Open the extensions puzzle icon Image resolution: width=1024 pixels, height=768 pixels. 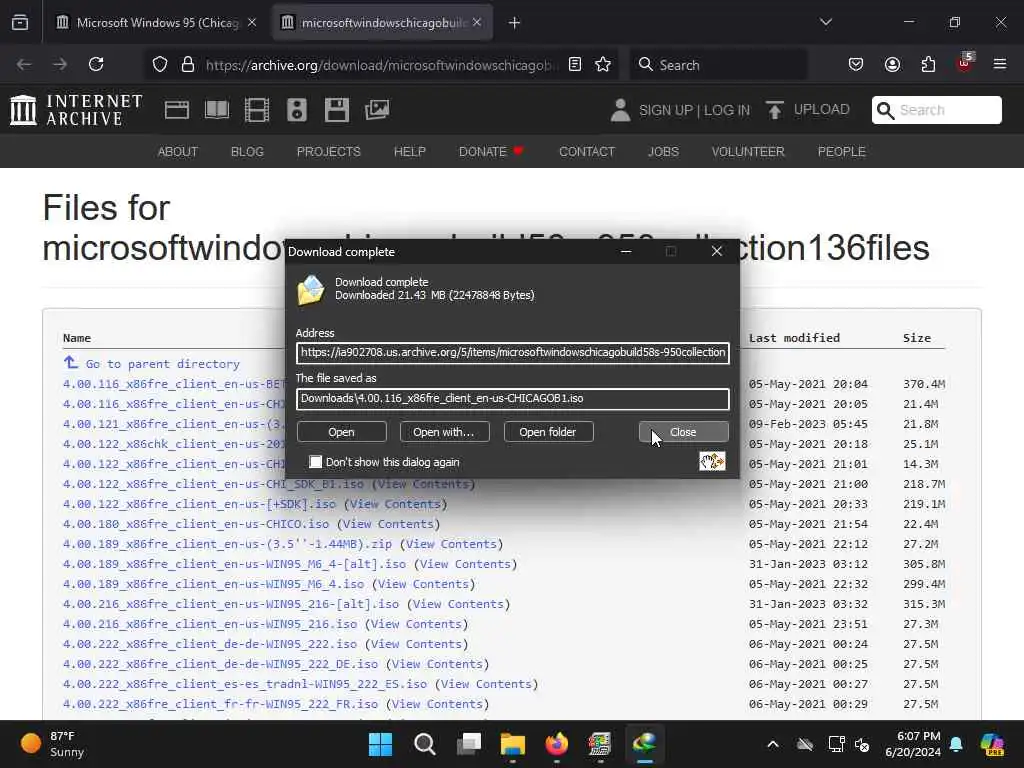pyautogui.click(x=928, y=64)
